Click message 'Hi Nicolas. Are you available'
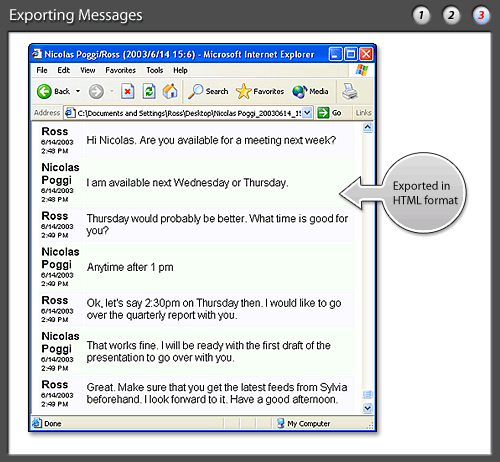 coord(211,140)
